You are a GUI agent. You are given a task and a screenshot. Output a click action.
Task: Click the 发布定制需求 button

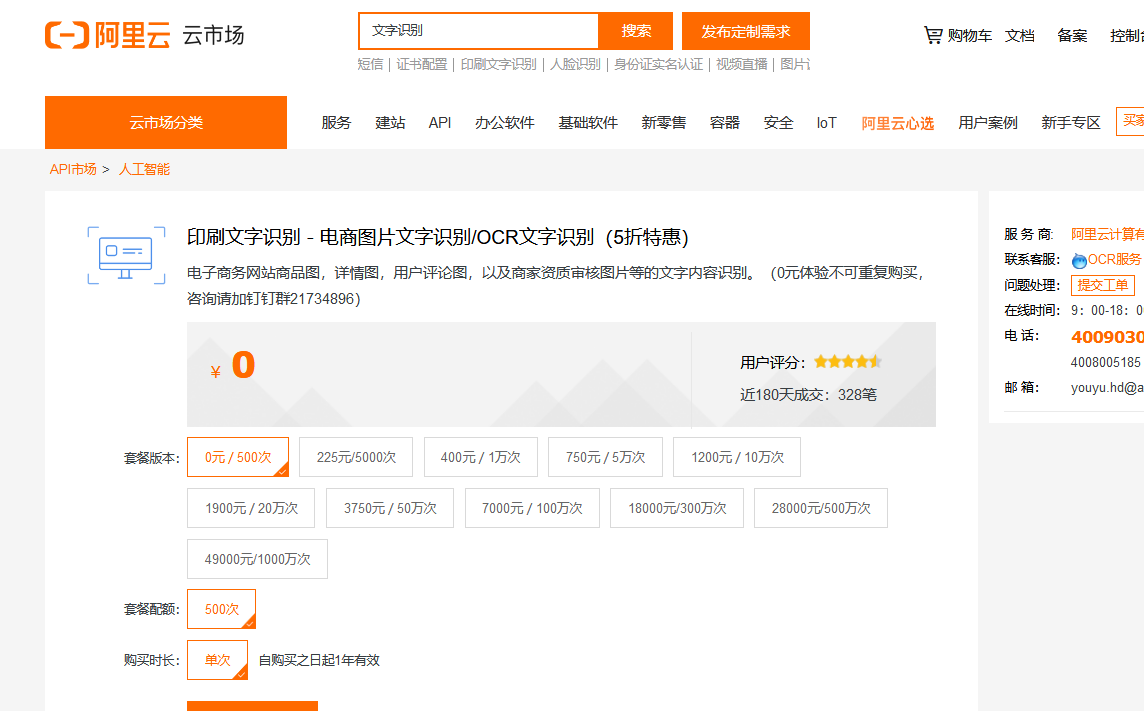pyautogui.click(x=746, y=31)
